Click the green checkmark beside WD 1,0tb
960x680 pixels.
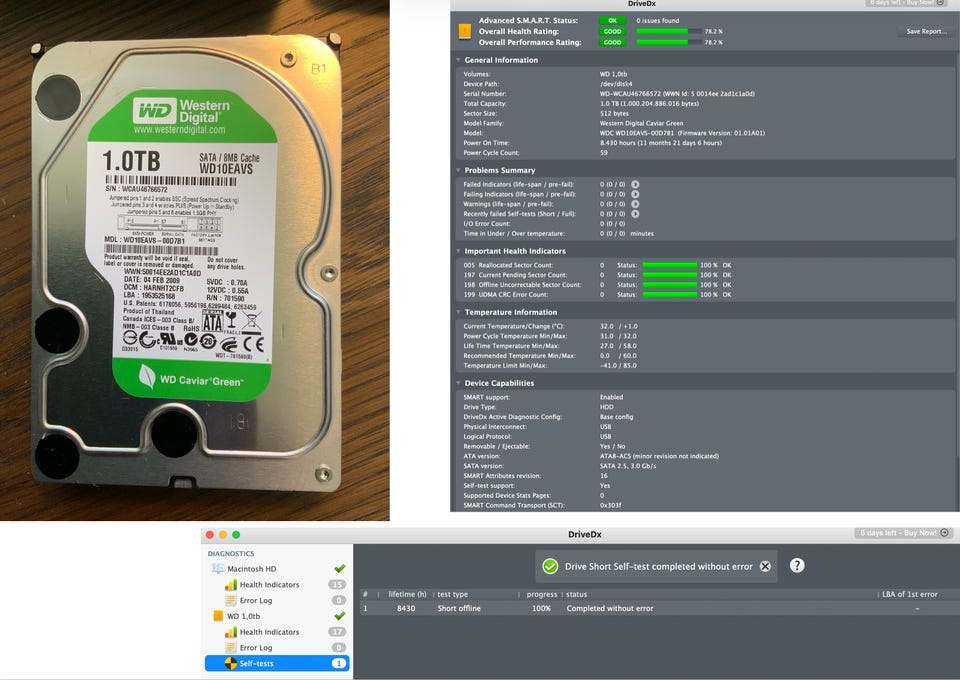click(340, 616)
